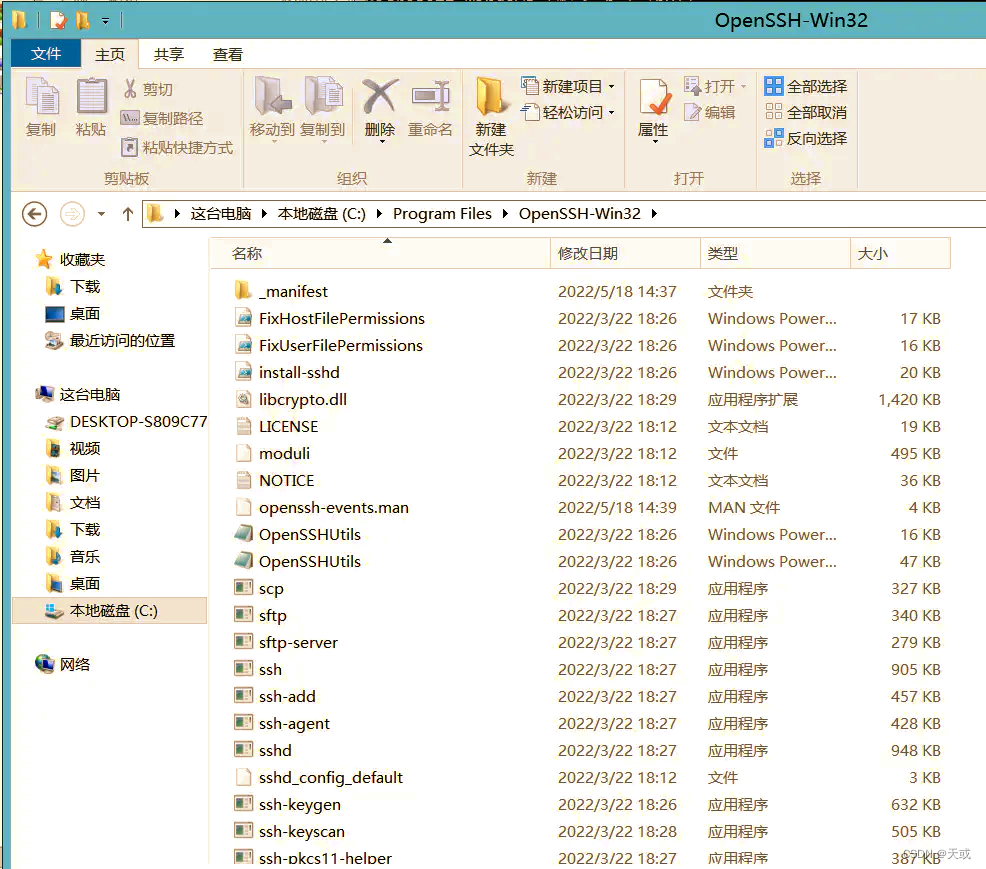Click 全部选择 to select all files
The height and width of the screenshot is (869, 986).
pos(803,87)
